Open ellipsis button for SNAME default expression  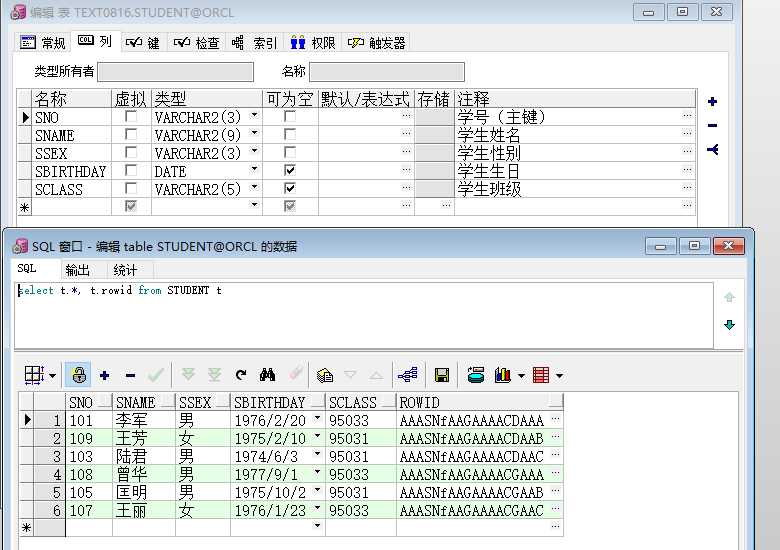[406, 134]
